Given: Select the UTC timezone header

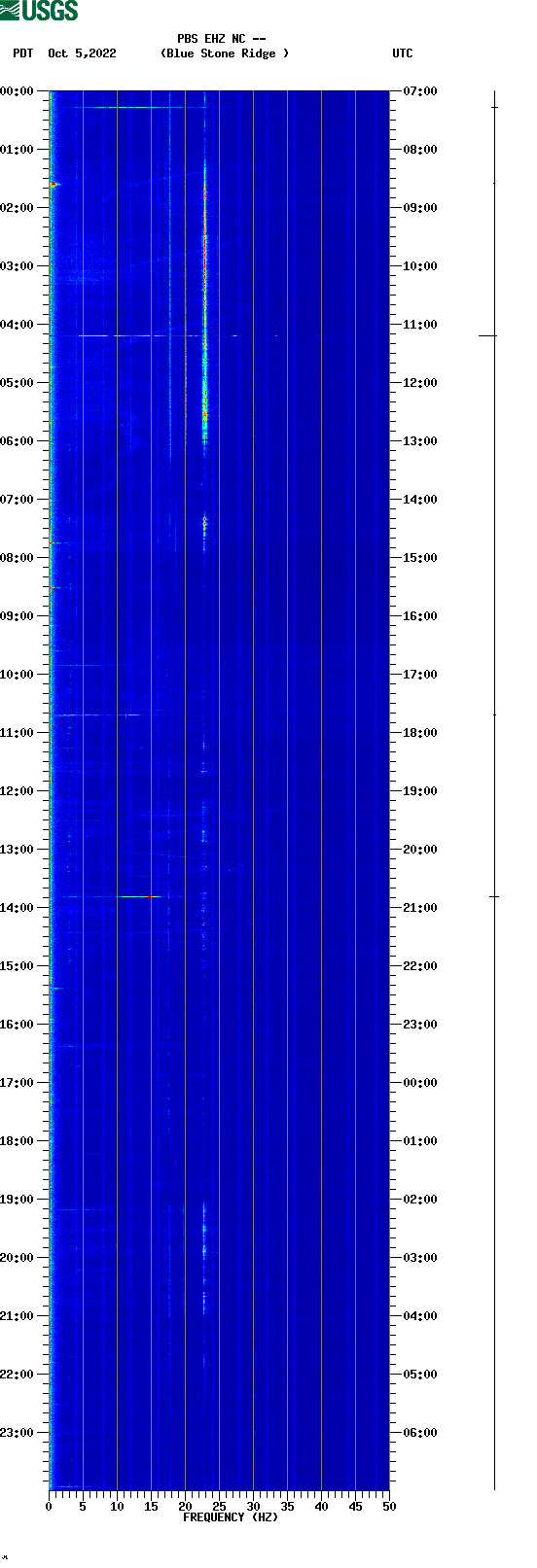Looking at the screenshot, I should (403, 53).
